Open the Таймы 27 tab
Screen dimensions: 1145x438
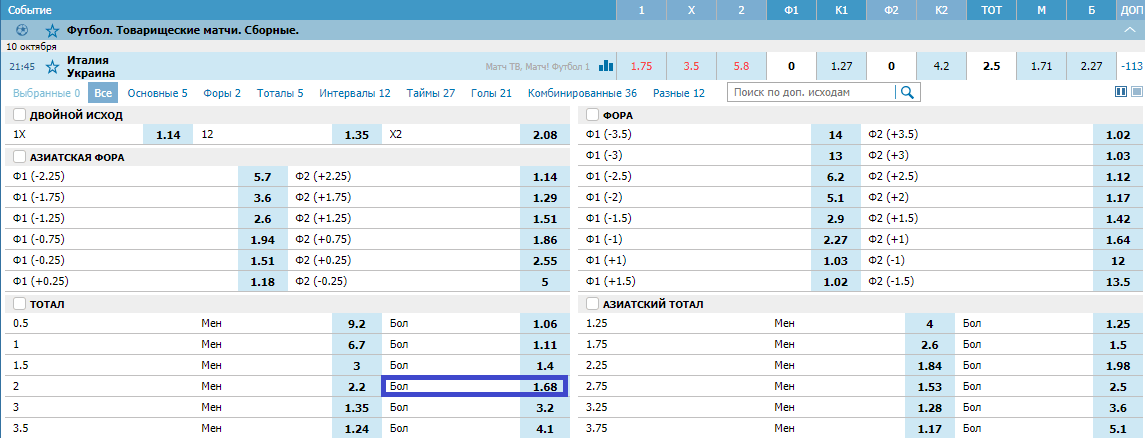point(431,93)
